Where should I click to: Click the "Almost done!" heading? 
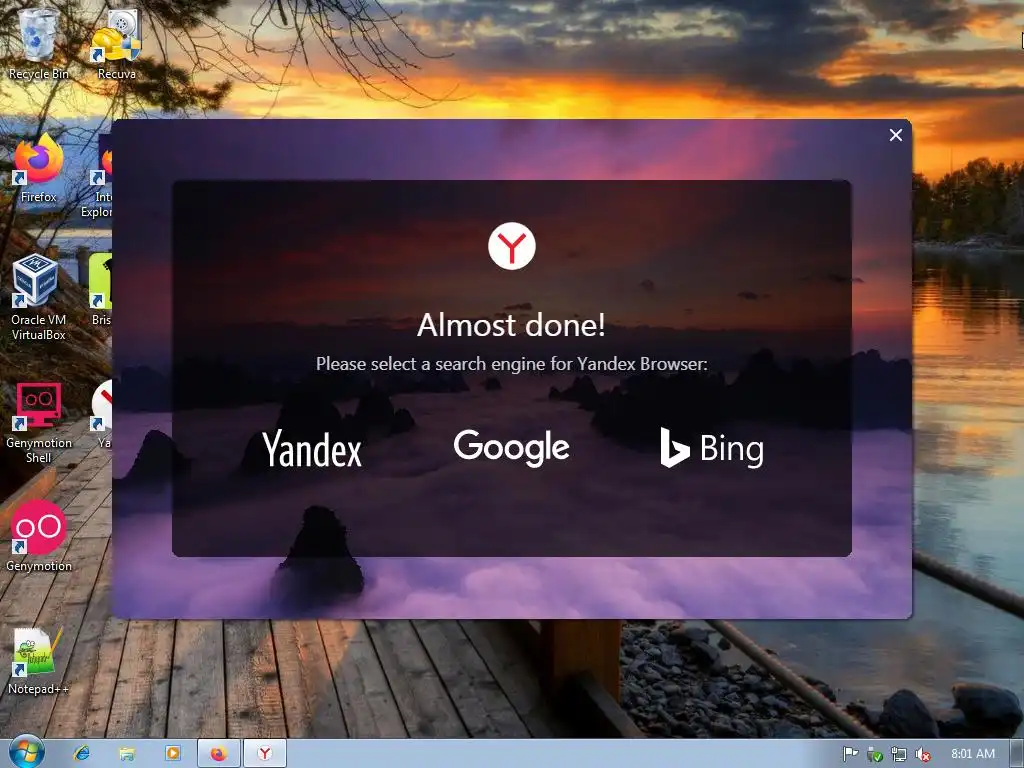pos(511,325)
